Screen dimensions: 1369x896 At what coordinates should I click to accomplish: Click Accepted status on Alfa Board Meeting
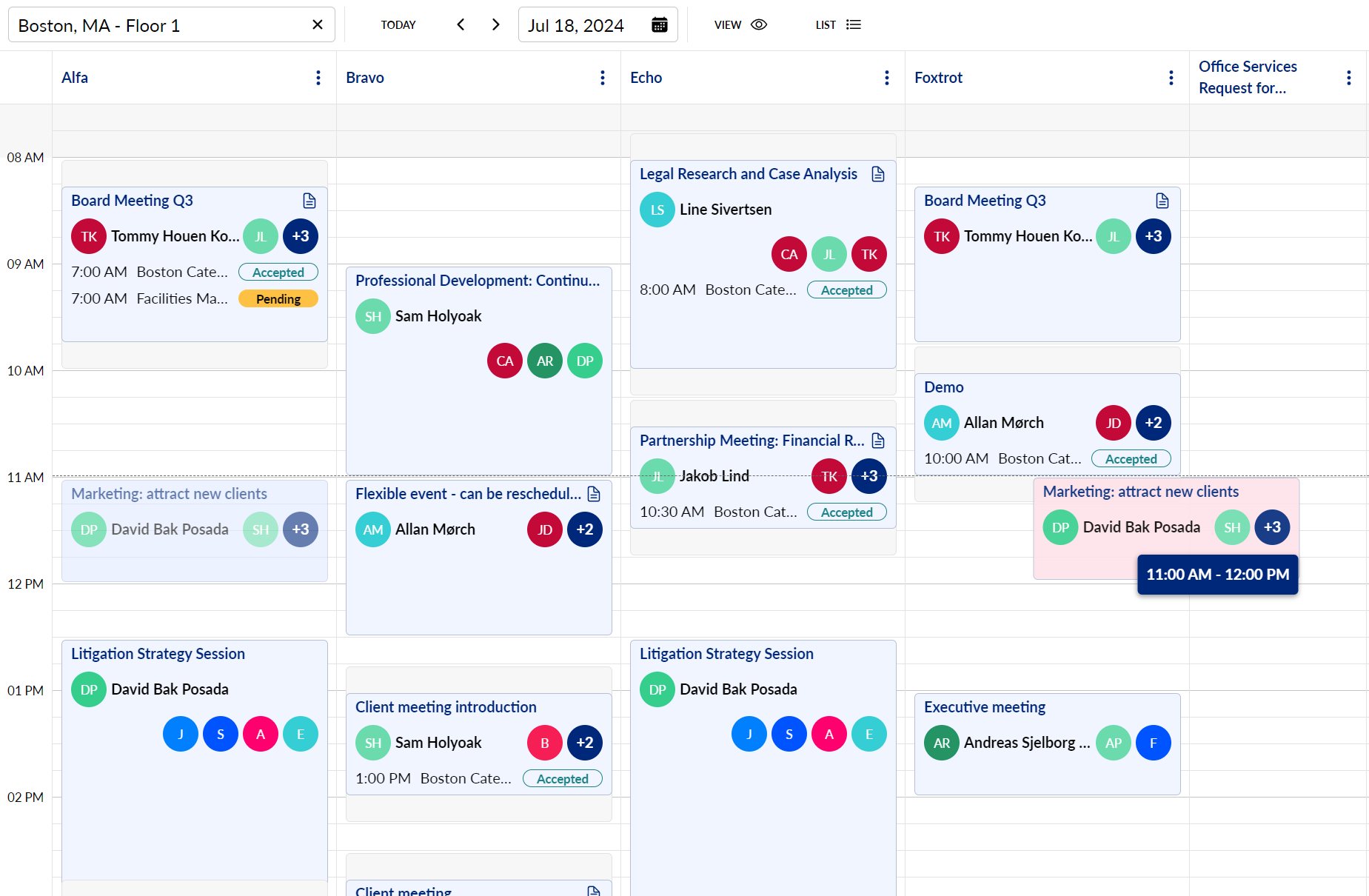click(278, 272)
